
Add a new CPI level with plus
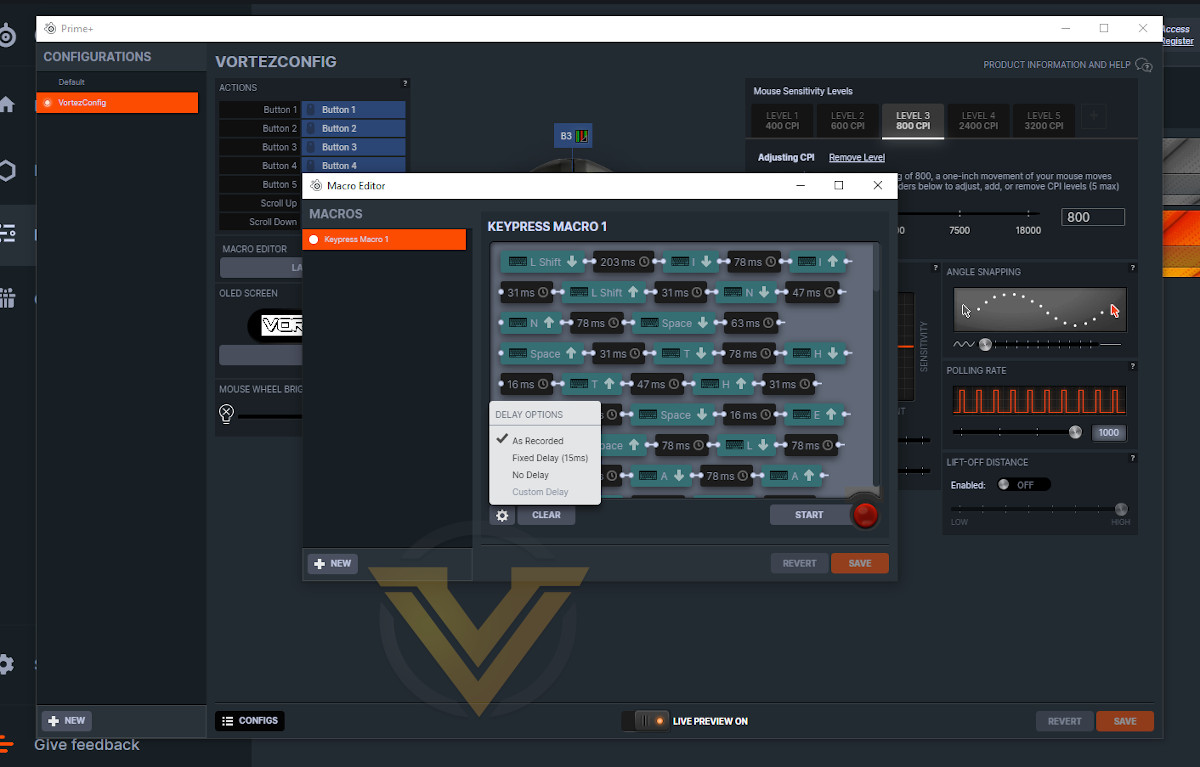click(x=1094, y=117)
